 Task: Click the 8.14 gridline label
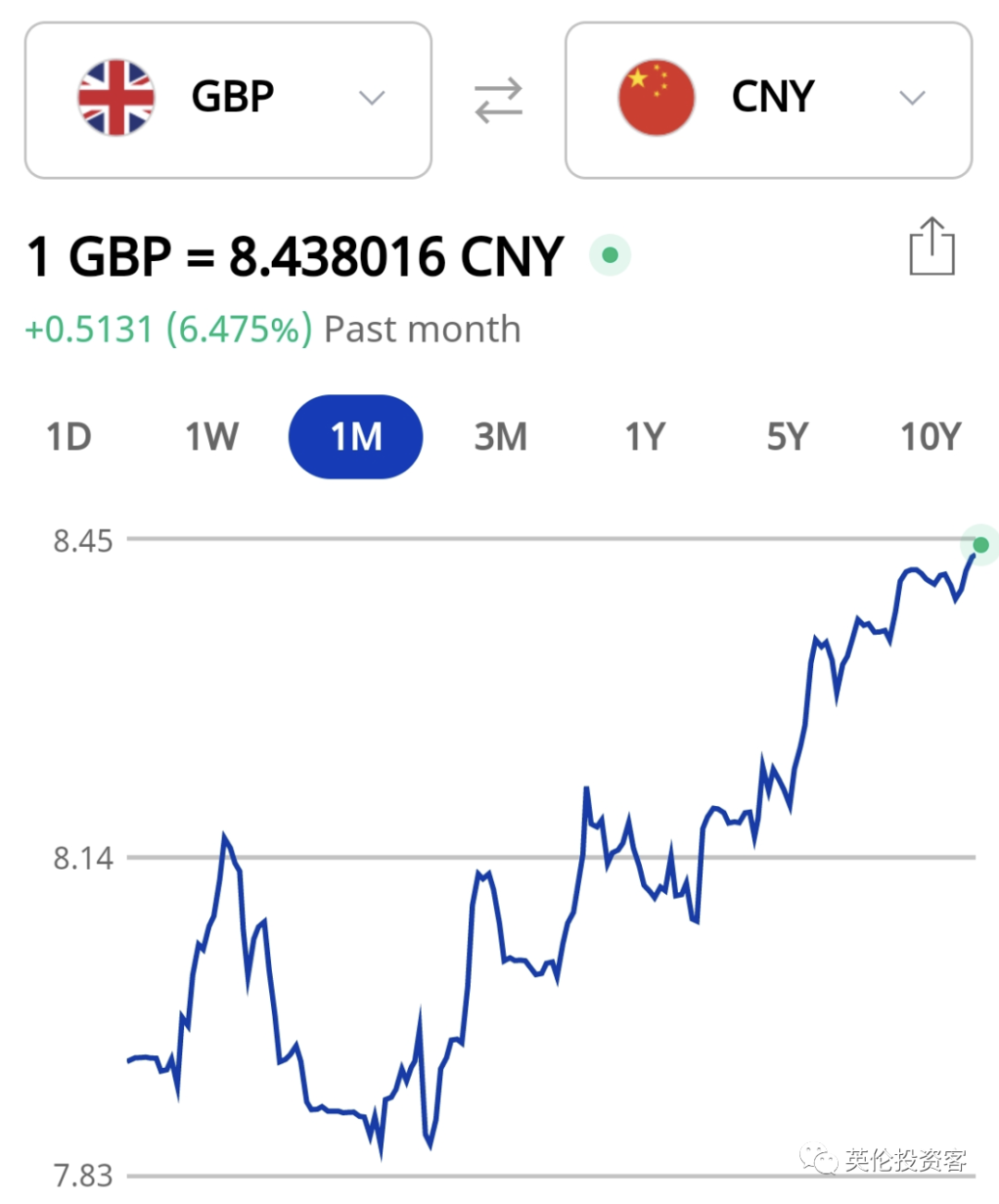(83, 858)
